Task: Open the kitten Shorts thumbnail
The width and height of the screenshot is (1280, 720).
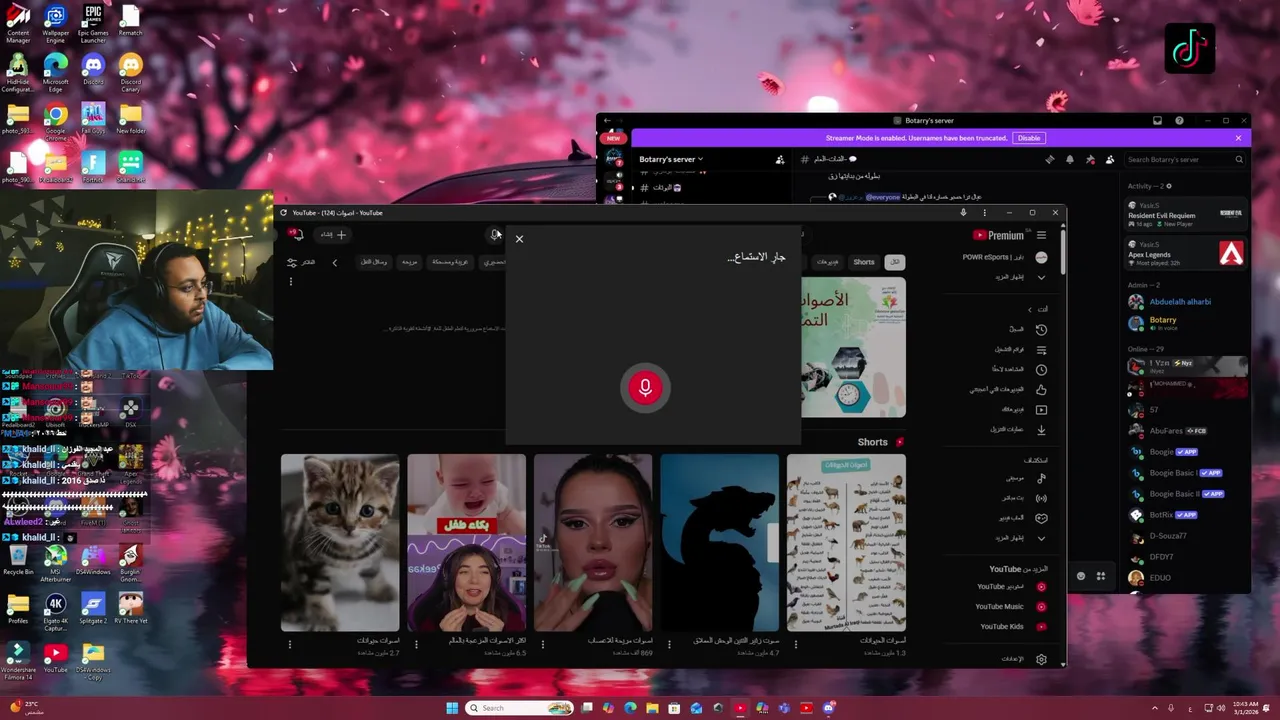Action: pyautogui.click(x=340, y=543)
